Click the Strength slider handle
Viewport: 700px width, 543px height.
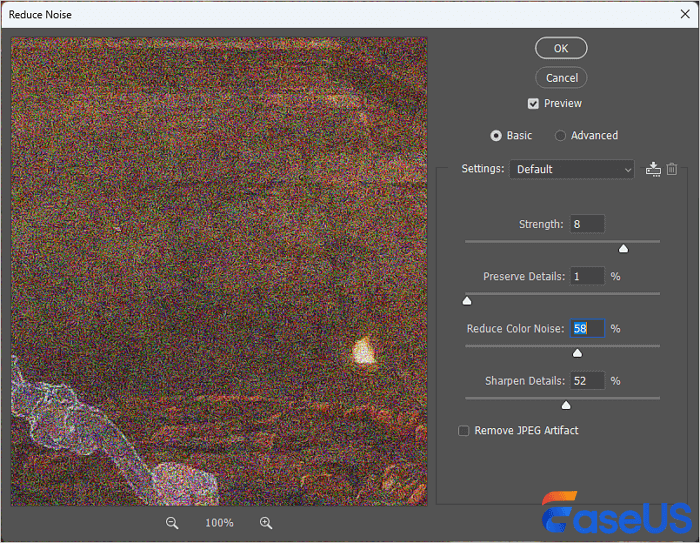tap(623, 249)
